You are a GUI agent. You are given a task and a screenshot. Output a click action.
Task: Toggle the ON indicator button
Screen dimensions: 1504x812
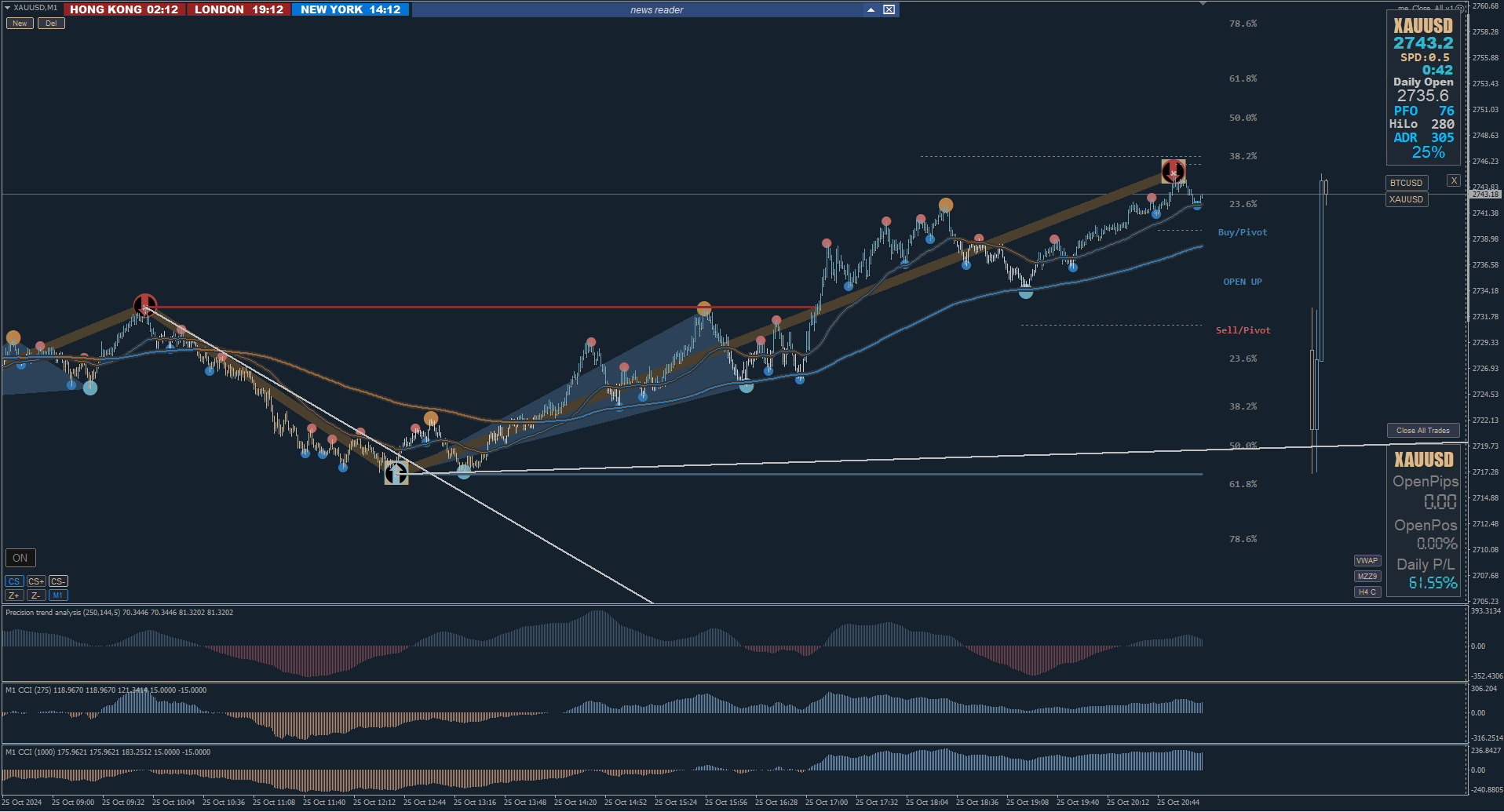click(20, 558)
